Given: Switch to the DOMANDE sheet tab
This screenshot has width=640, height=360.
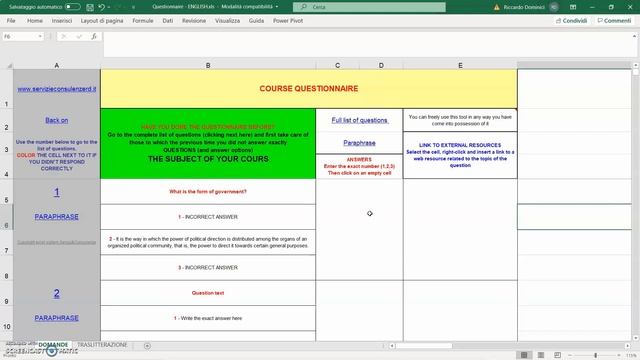Looking at the screenshot, I should (x=53, y=345).
